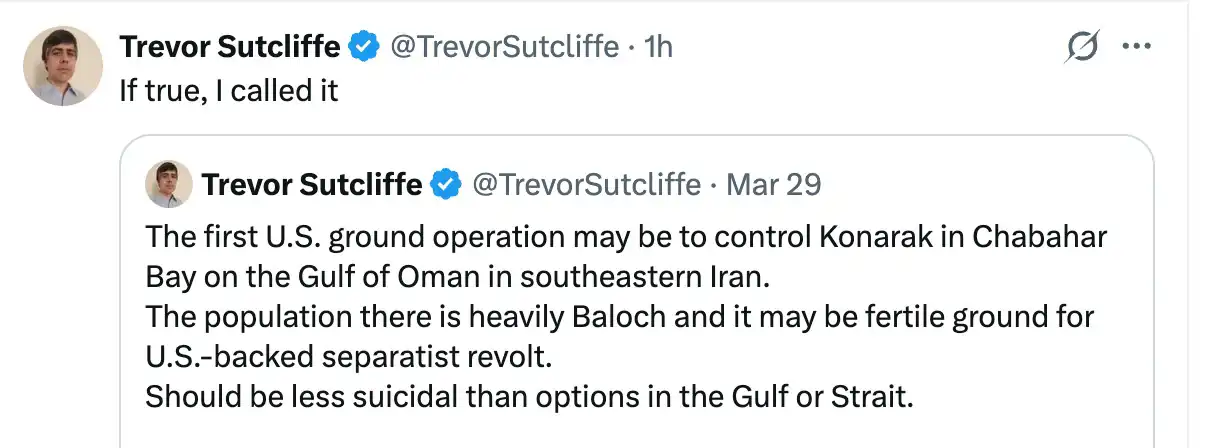This screenshot has width=1206, height=448.
Task: Click the small avatar in the quoted post
Action: [168, 185]
